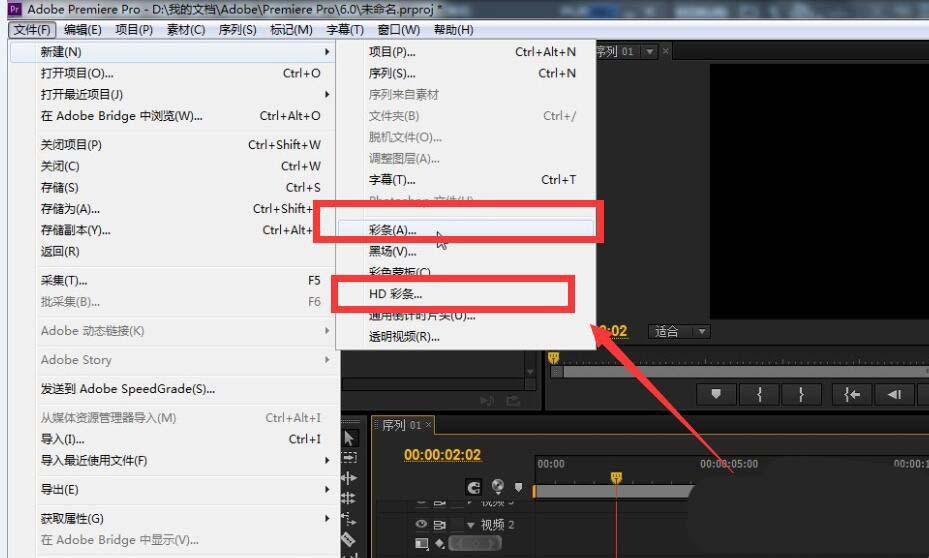Choose 采集(T)... F5 from File menu
The width and height of the screenshot is (929, 558).
click(x=173, y=280)
